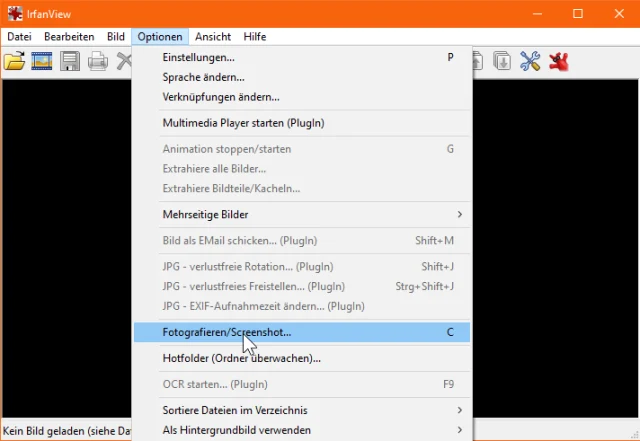Click Bild als EMail schicken... entry
This screenshot has width=640, height=441.
point(302,241)
